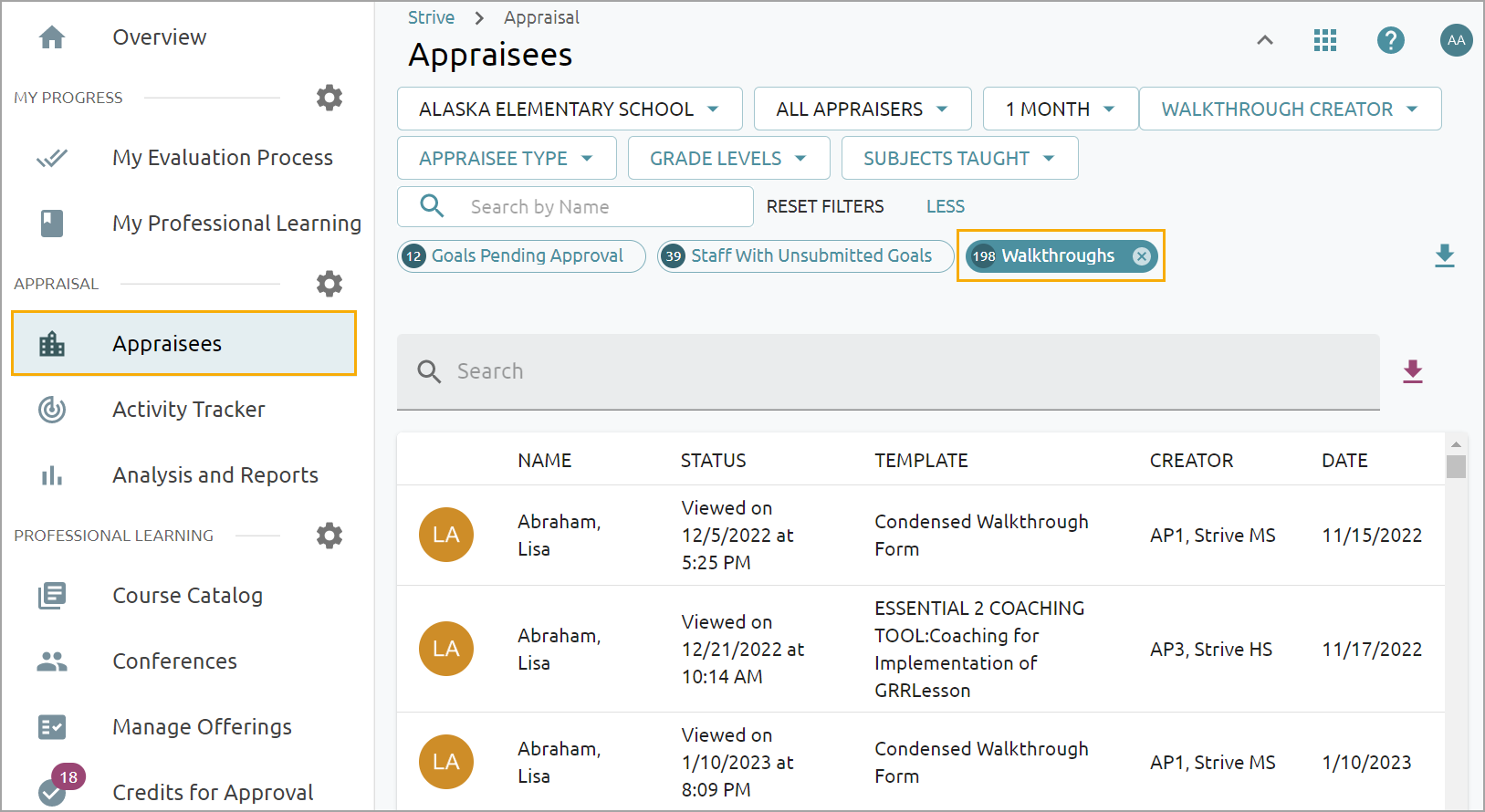Click the AP3, Strive HS creator cell
This screenshot has height=812, width=1485.
[1211, 649]
